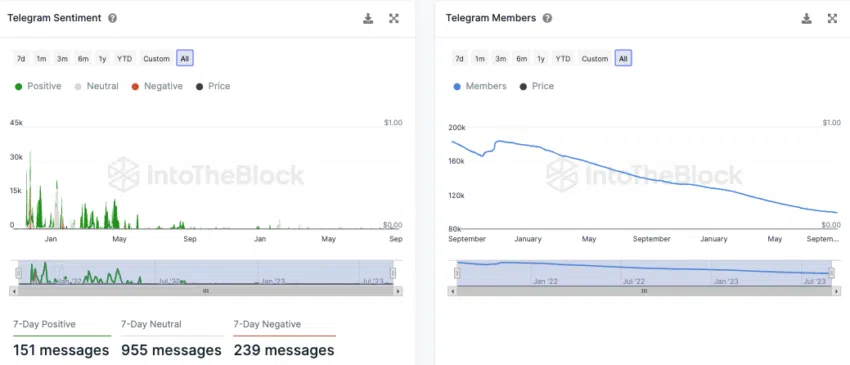Choose 1y range in Telegram Members

click(541, 59)
